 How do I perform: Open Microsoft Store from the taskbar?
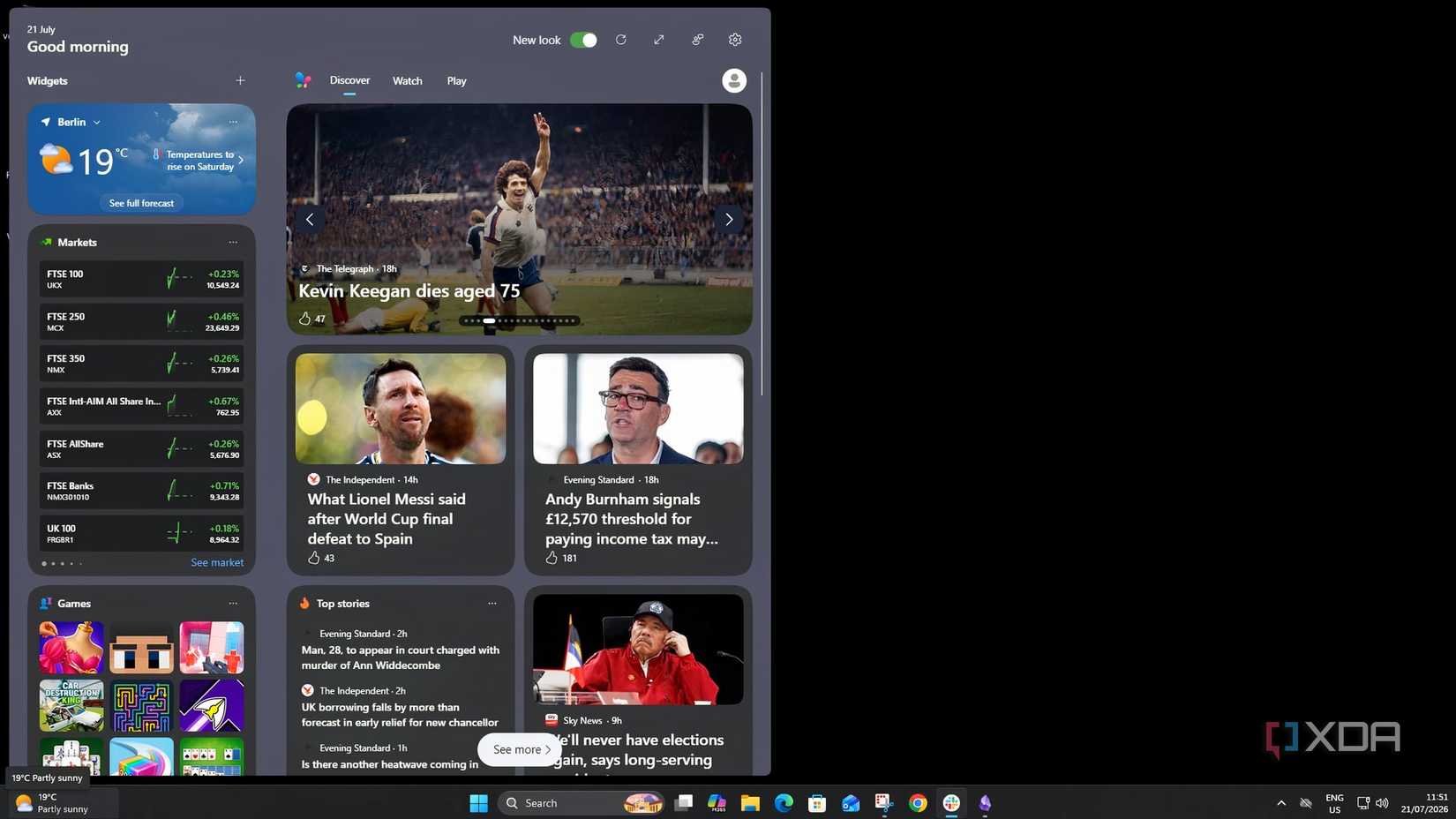[x=817, y=803]
